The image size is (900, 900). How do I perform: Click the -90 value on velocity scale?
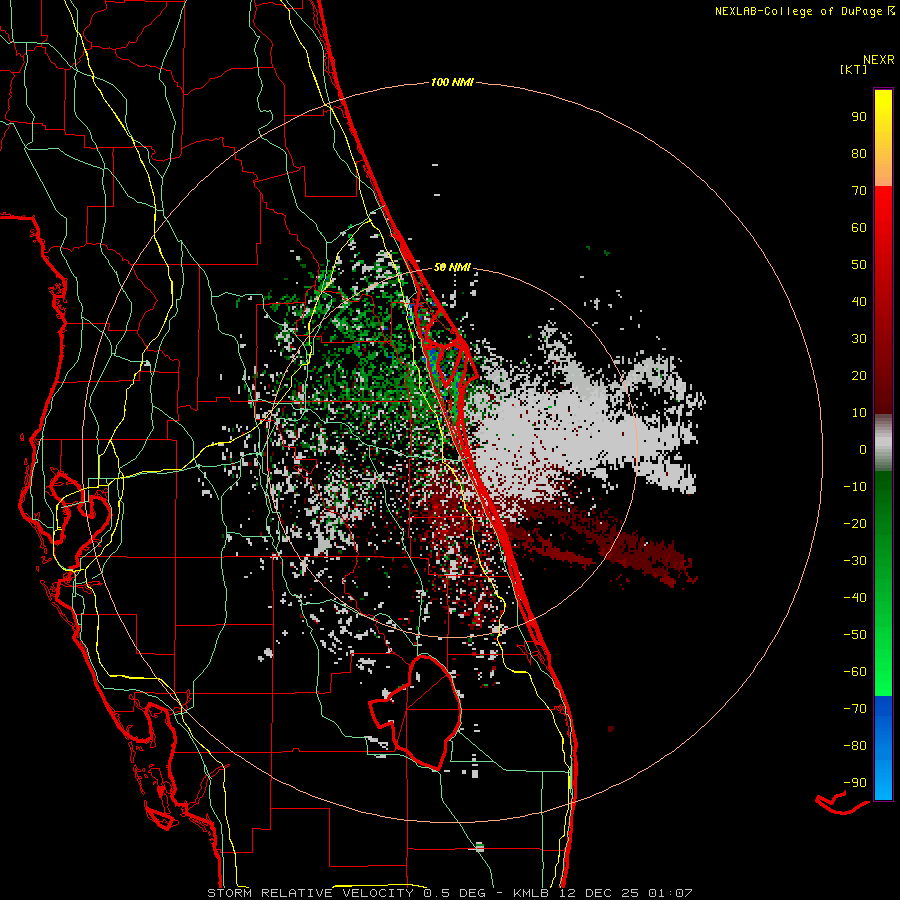(855, 783)
